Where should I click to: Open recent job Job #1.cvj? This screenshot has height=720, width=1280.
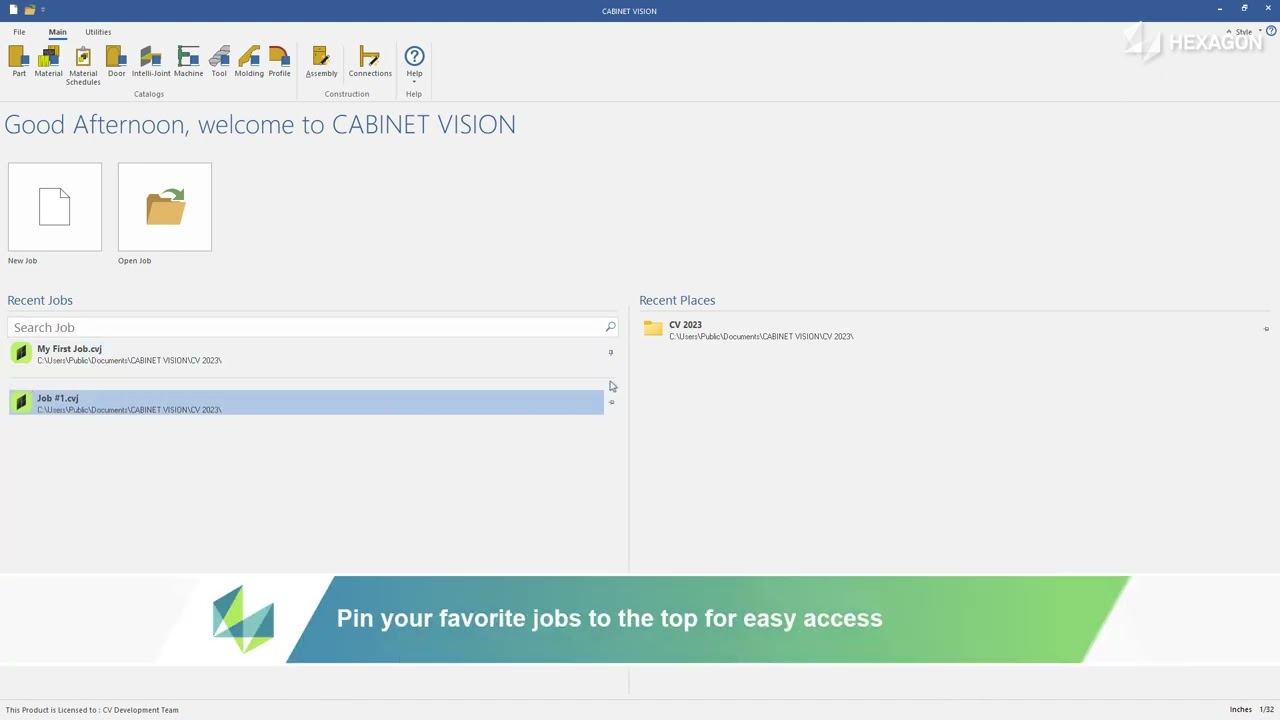coord(306,403)
